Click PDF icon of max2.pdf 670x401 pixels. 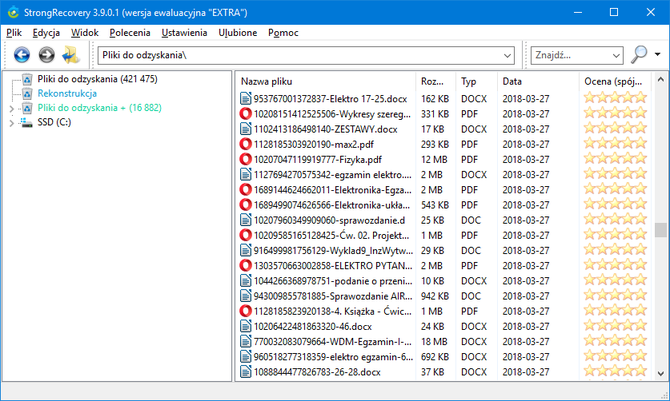[245, 144]
